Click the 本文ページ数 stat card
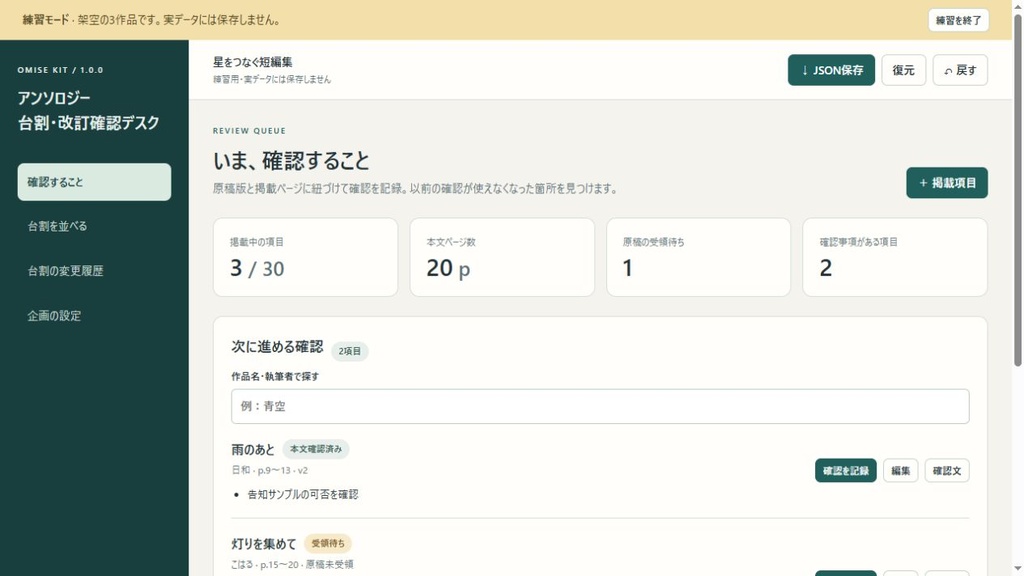This screenshot has height=576, width=1024. coord(502,257)
